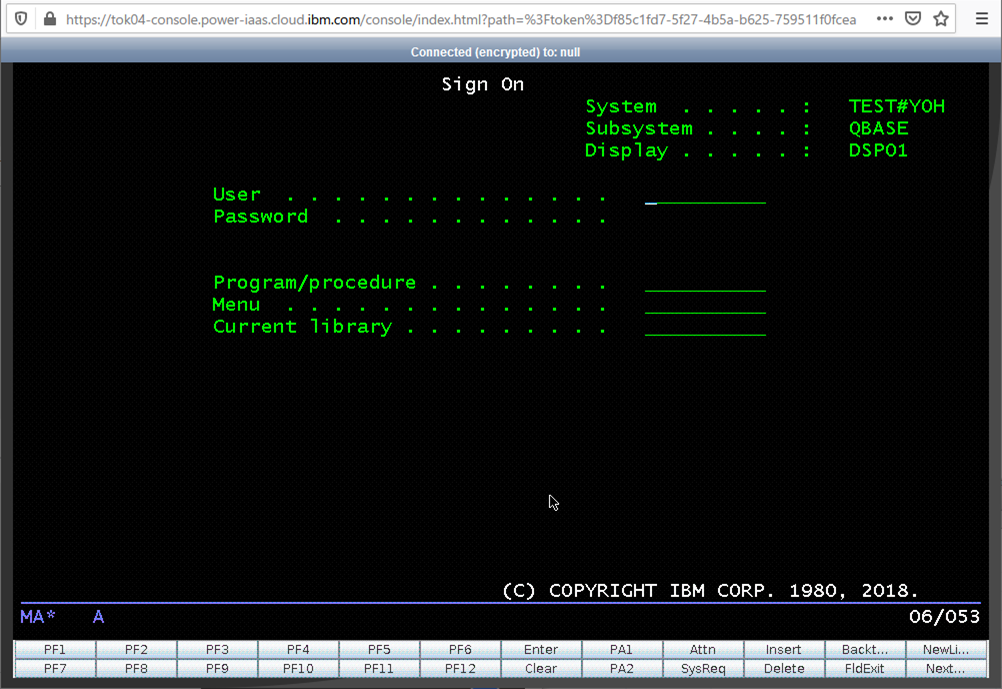Viewport: 1002px width, 689px height.
Task: Click the tracking protection shield icon
Action: 21,19
